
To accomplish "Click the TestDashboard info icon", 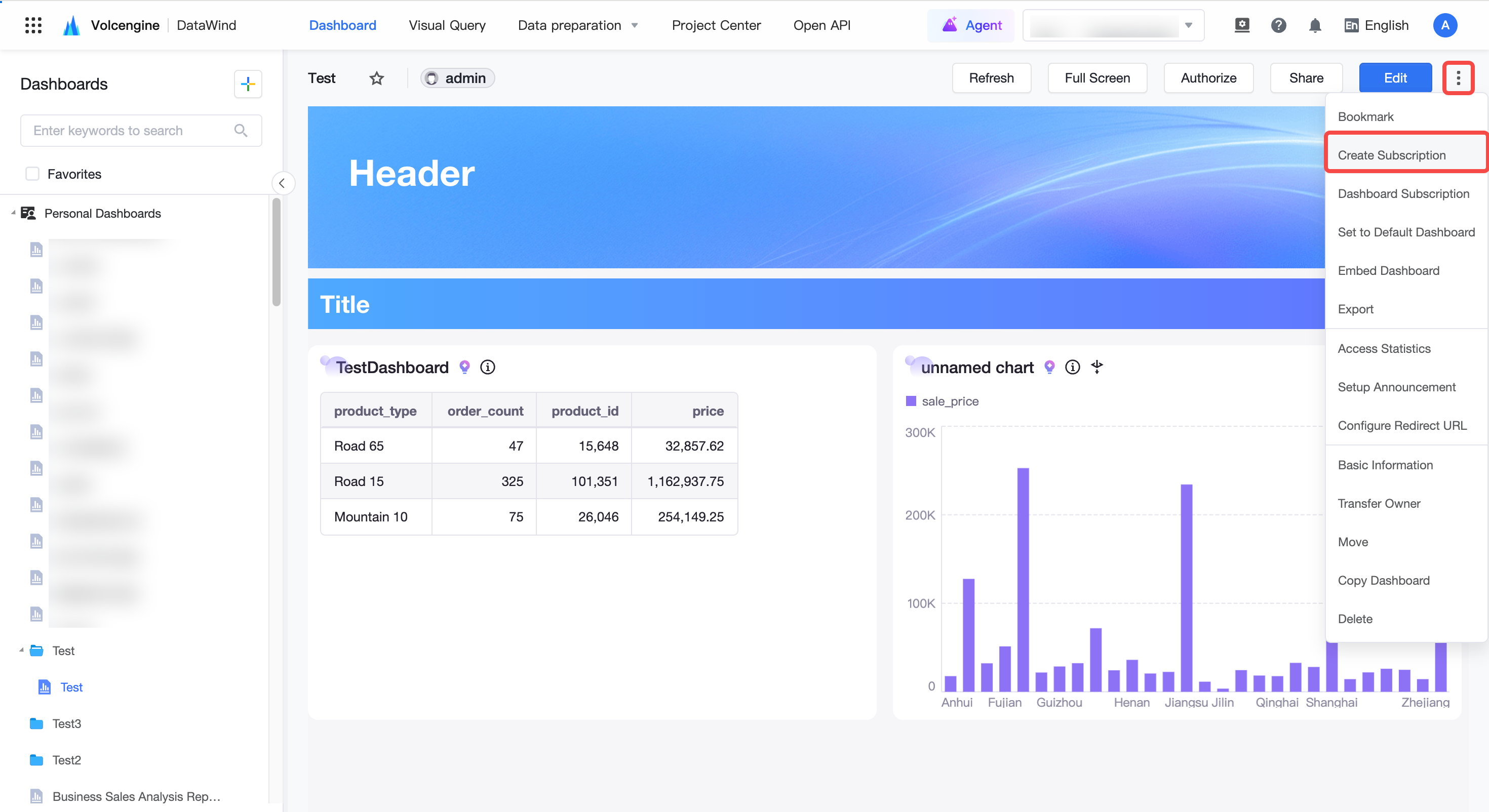I will 487,367.
